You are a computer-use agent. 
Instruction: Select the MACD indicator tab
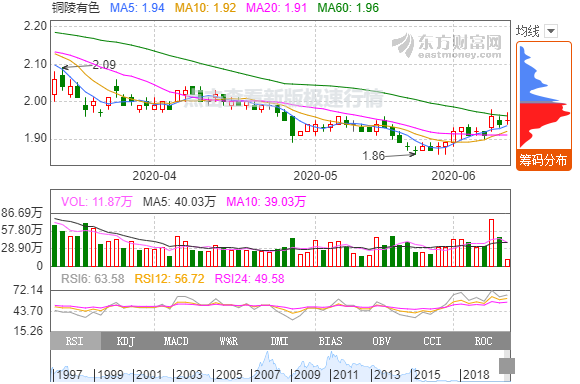176,341
